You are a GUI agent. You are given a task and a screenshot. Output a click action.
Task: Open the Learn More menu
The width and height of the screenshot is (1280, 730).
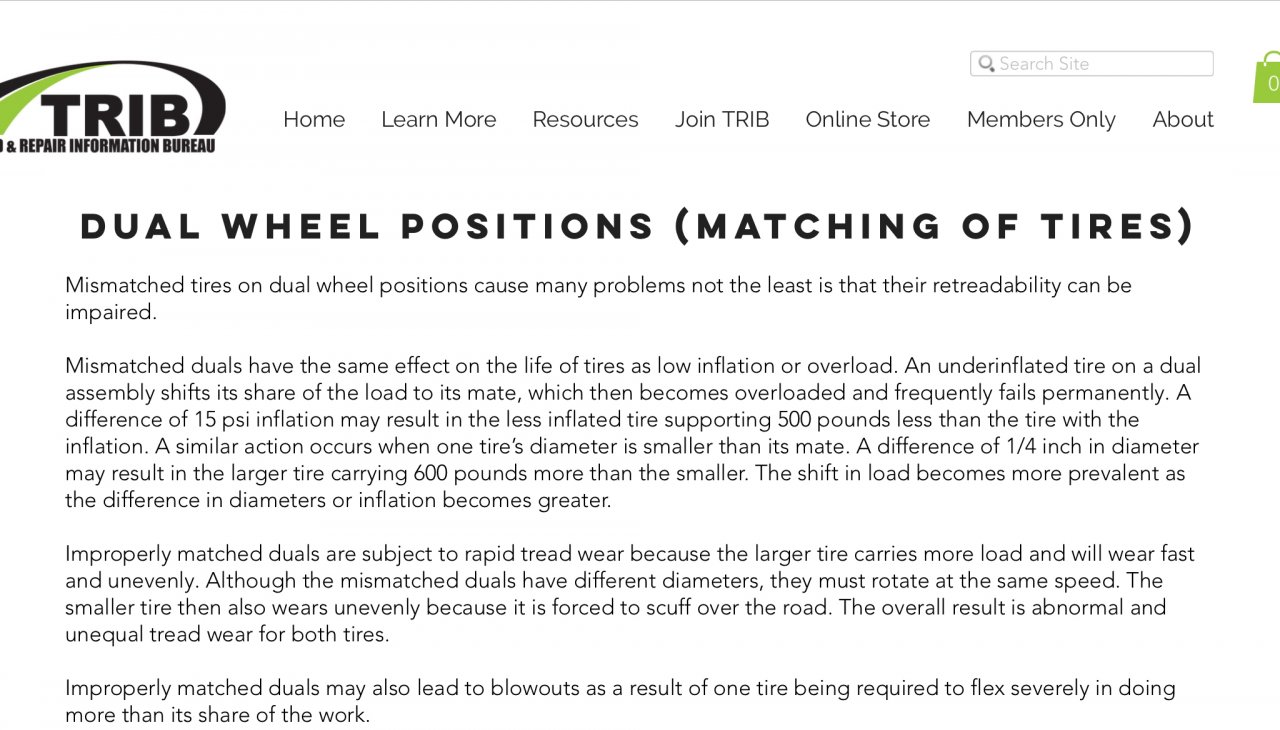[438, 120]
